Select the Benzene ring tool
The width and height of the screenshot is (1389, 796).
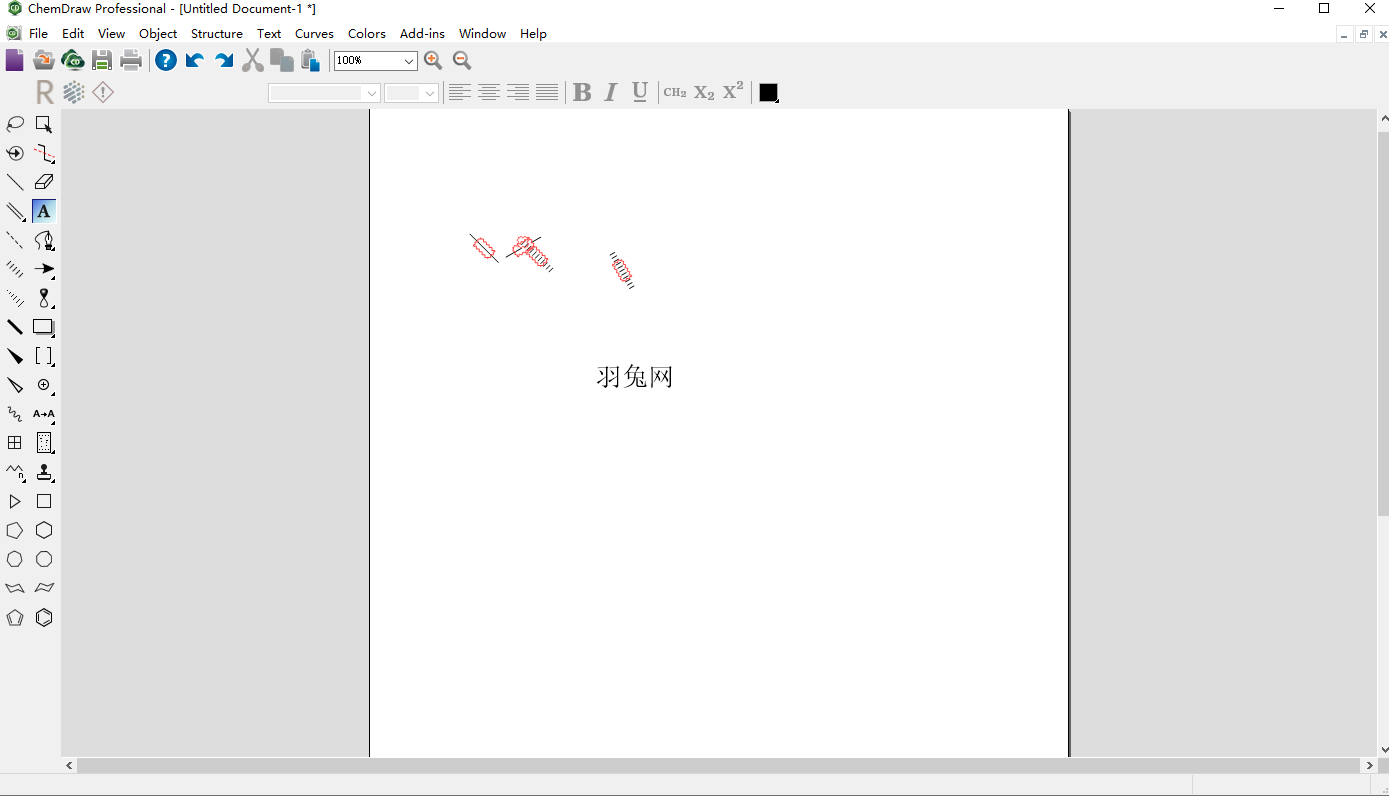point(44,618)
